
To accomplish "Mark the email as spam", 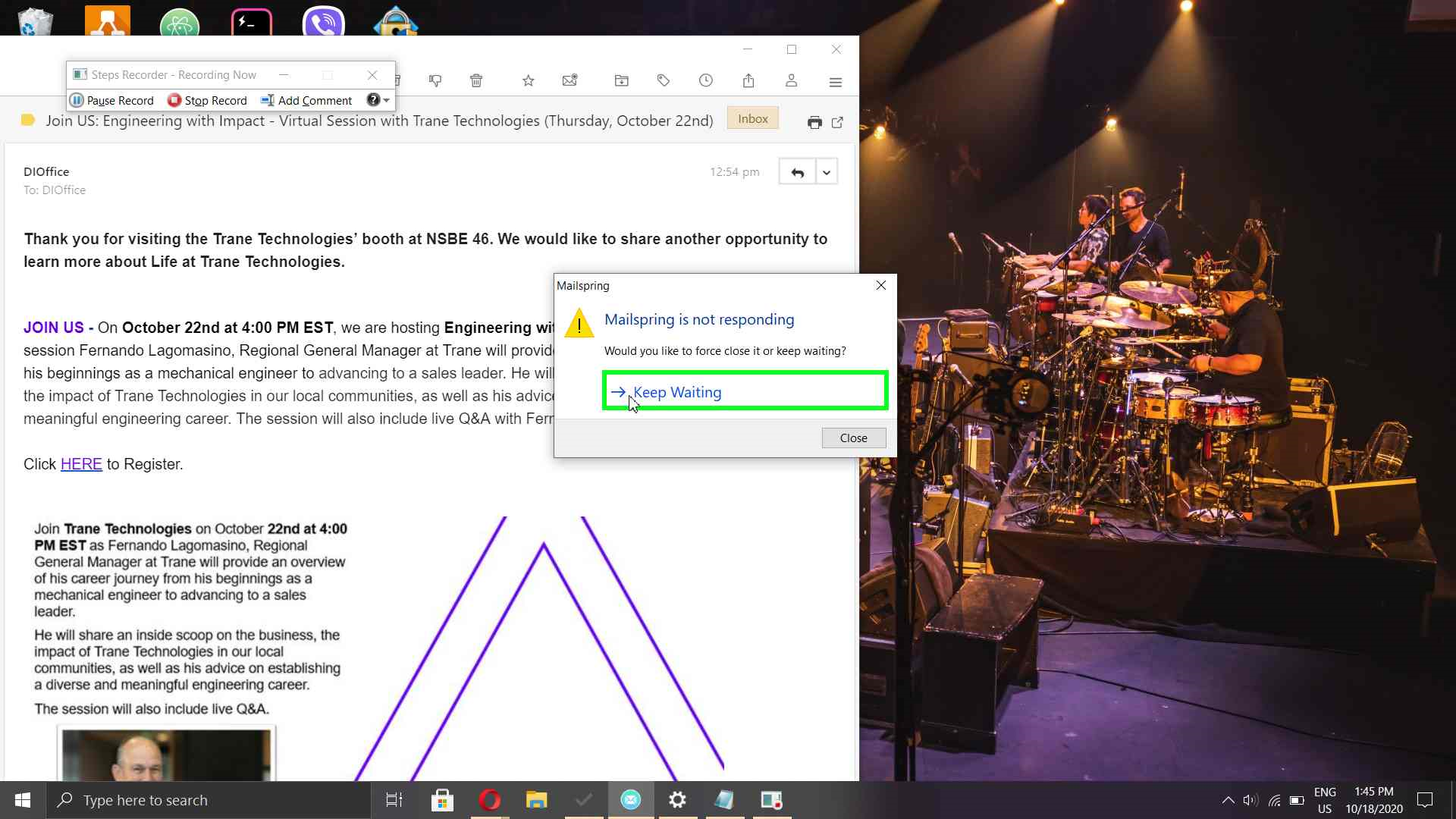I will pyautogui.click(x=436, y=80).
